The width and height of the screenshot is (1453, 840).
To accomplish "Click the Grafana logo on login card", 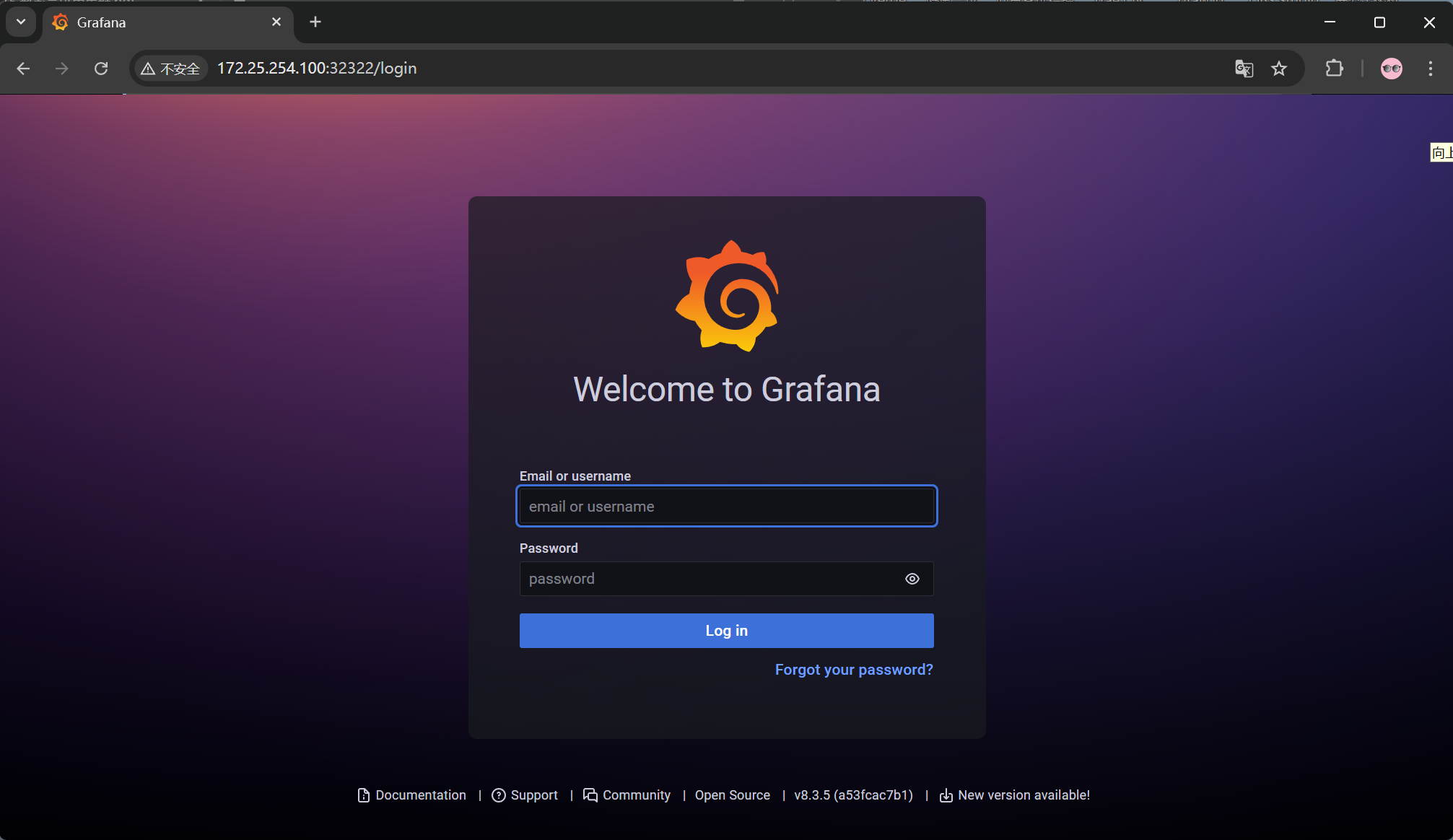I will pos(727,296).
